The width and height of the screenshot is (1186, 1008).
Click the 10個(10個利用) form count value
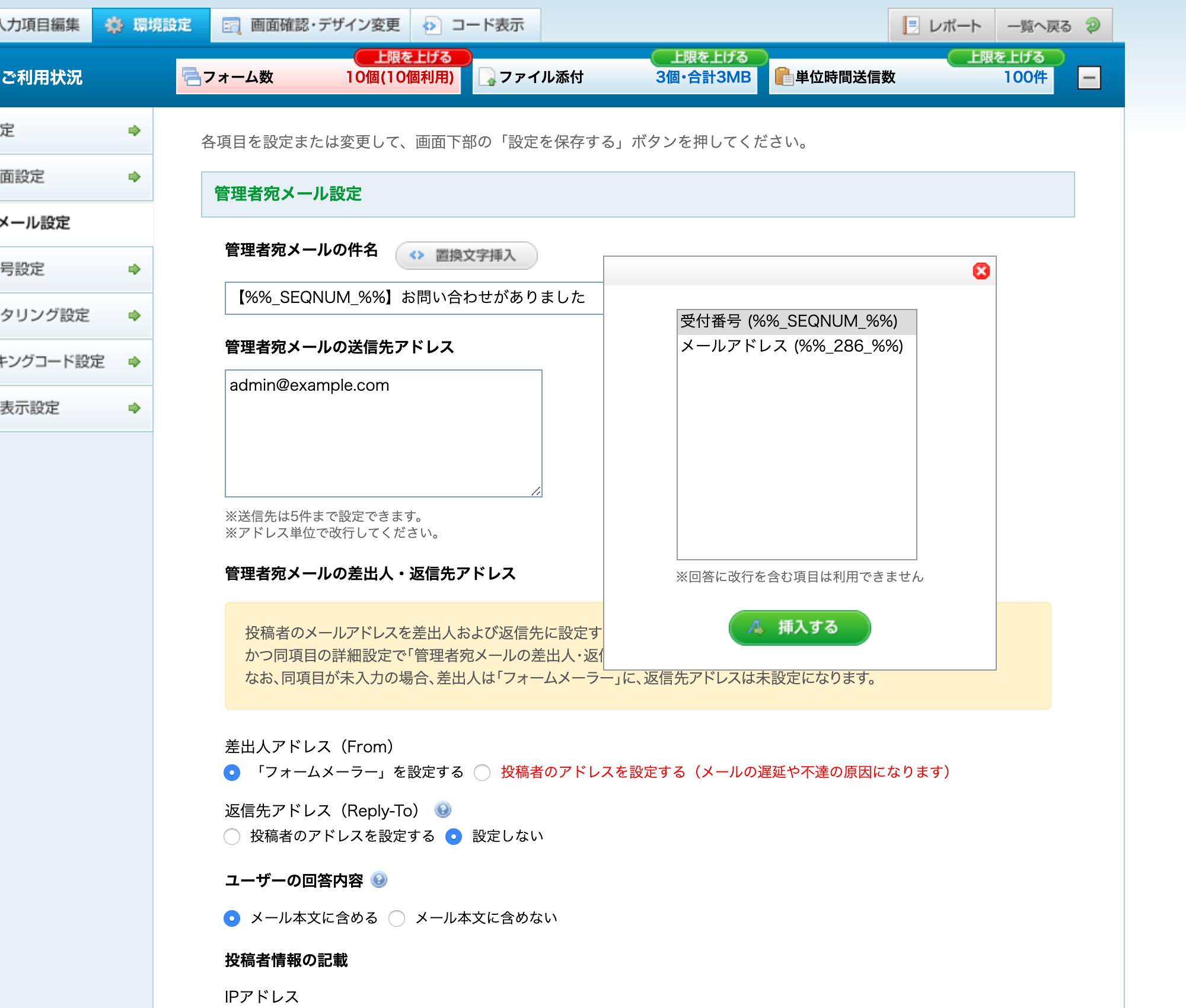click(x=400, y=78)
